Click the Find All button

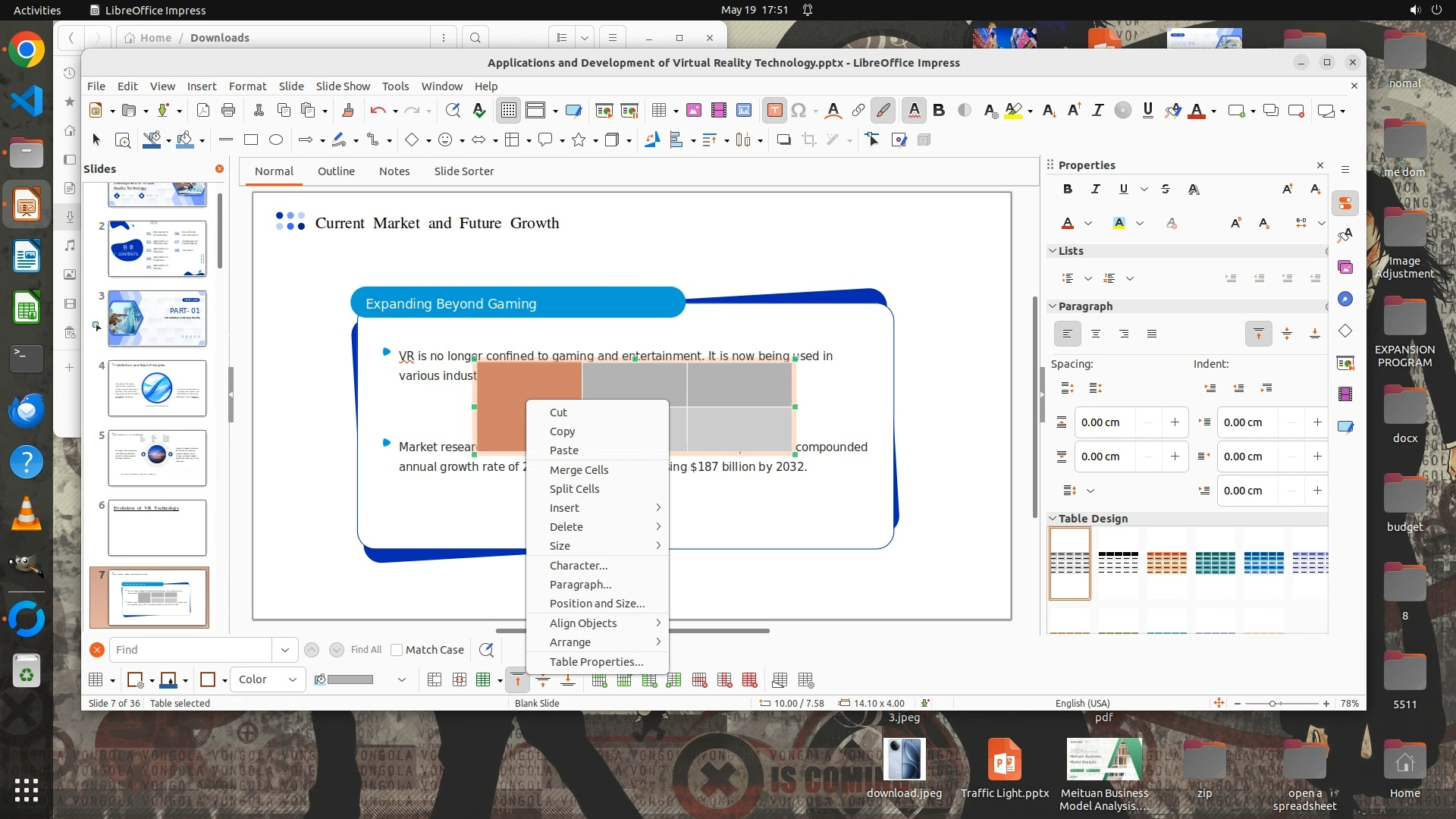[x=366, y=650]
